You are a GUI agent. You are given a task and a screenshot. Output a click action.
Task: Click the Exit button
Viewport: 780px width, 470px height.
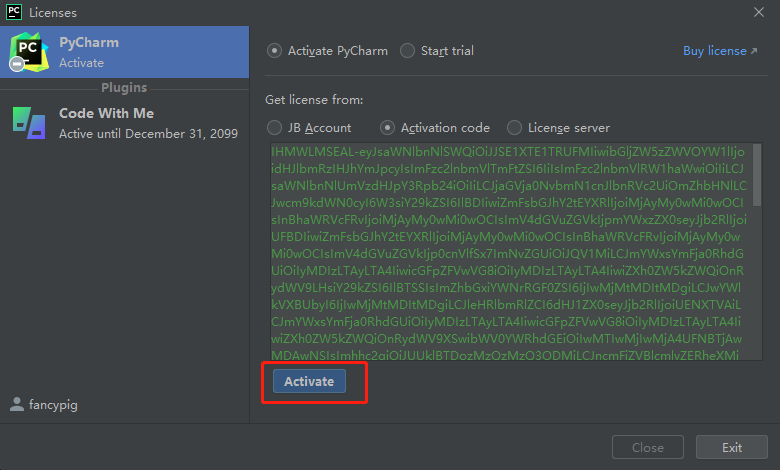pos(731,448)
